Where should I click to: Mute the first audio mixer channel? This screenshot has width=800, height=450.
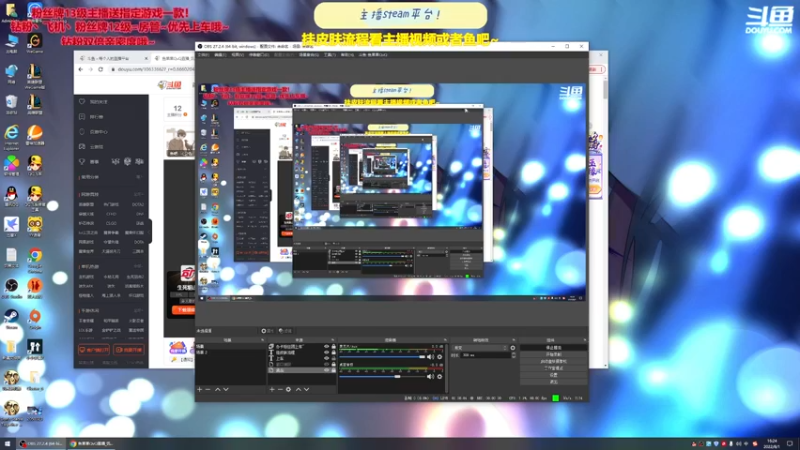click(430, 357)
